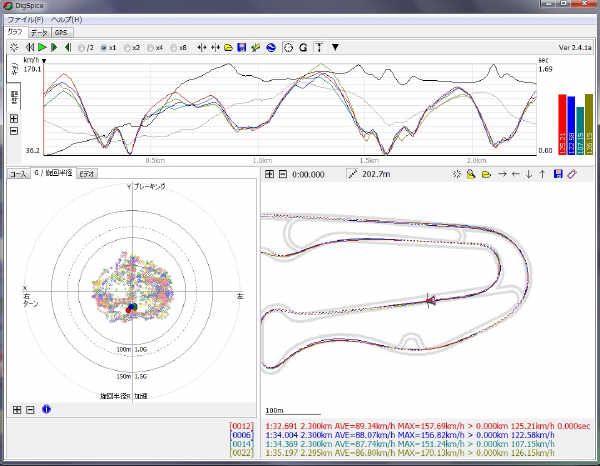
Task: Click the olive 126.15 speed bar
Action: click(x=589, y=124)
